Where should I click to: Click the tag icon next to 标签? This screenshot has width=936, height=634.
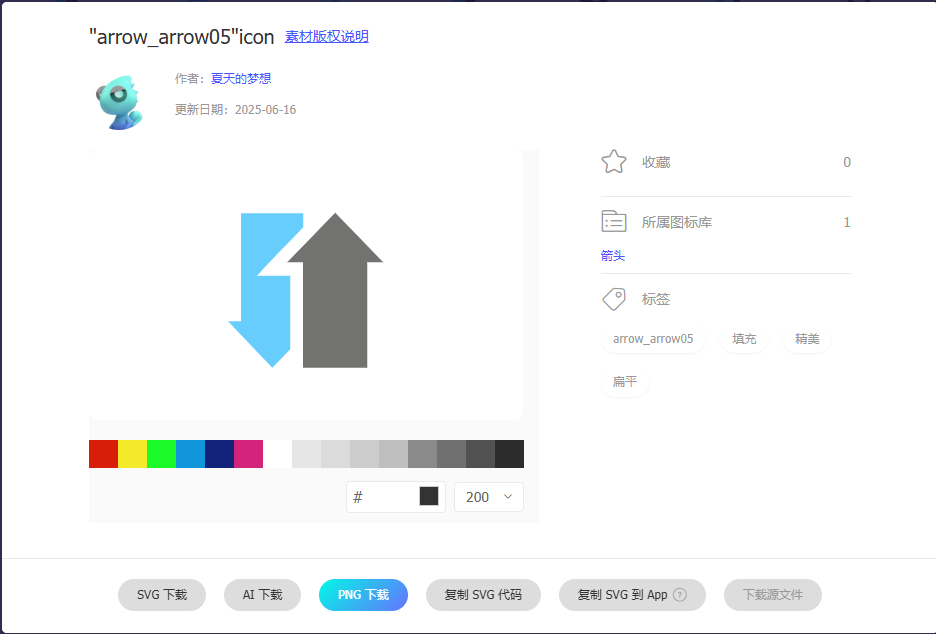613,298
